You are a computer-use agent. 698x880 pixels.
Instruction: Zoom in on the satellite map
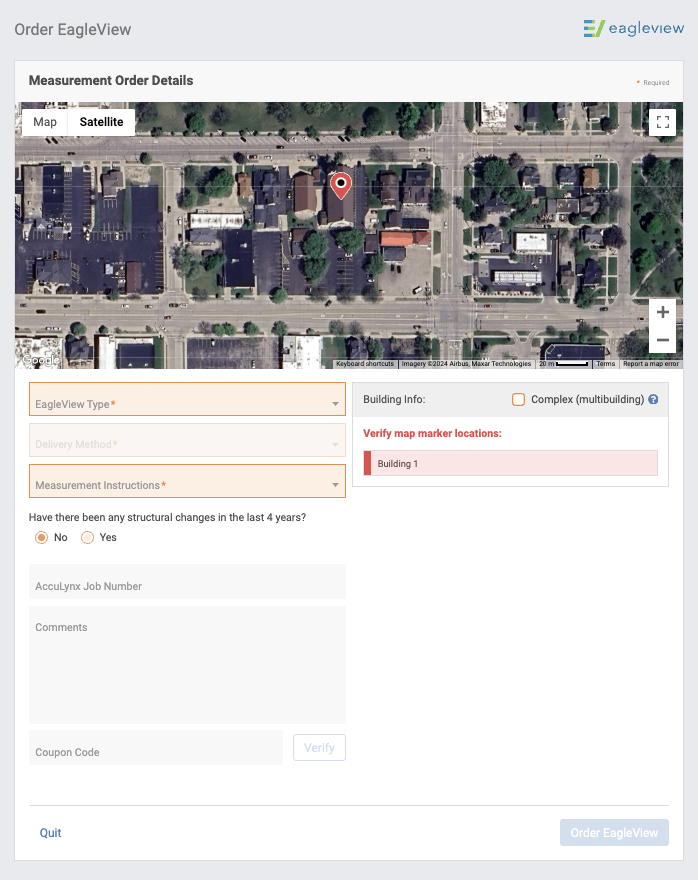click(662, 312)
